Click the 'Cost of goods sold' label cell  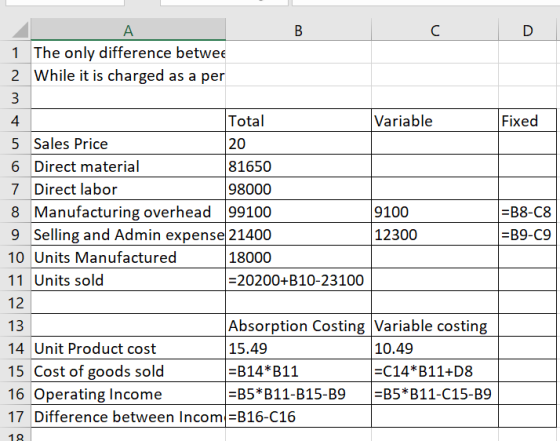[128, 371]
